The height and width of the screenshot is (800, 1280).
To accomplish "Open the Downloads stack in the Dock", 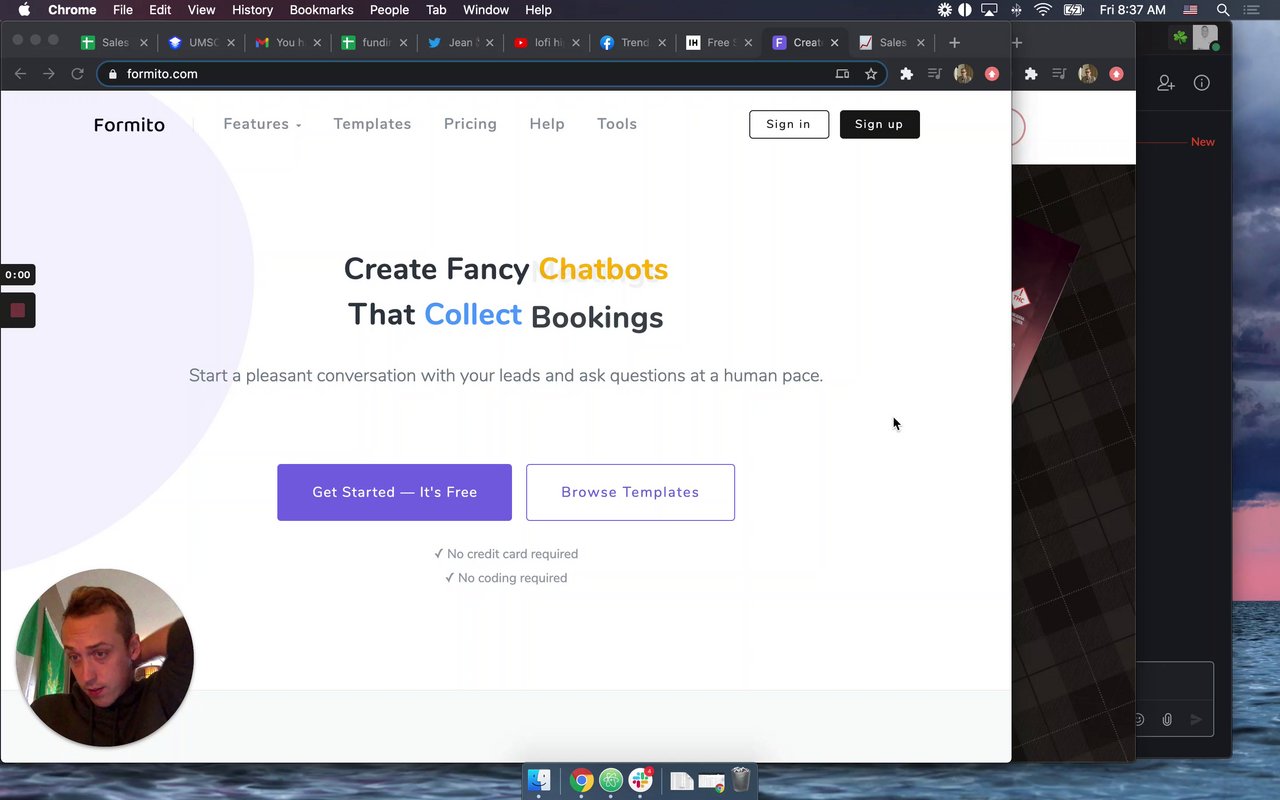I will [682, 781].
